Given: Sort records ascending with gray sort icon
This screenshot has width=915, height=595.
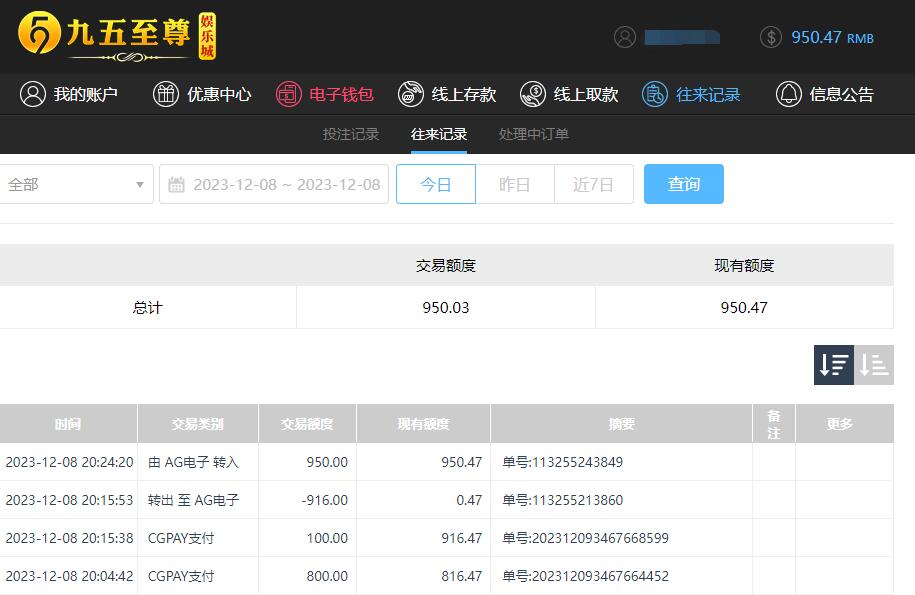Looking at the screenshot, I should tap(874, 365).
